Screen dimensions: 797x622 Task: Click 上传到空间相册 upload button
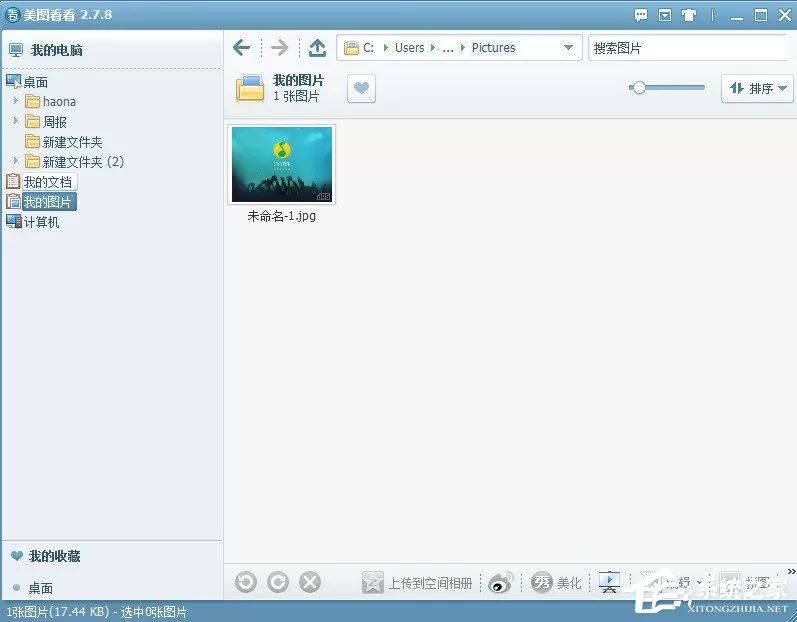(417, 582)
